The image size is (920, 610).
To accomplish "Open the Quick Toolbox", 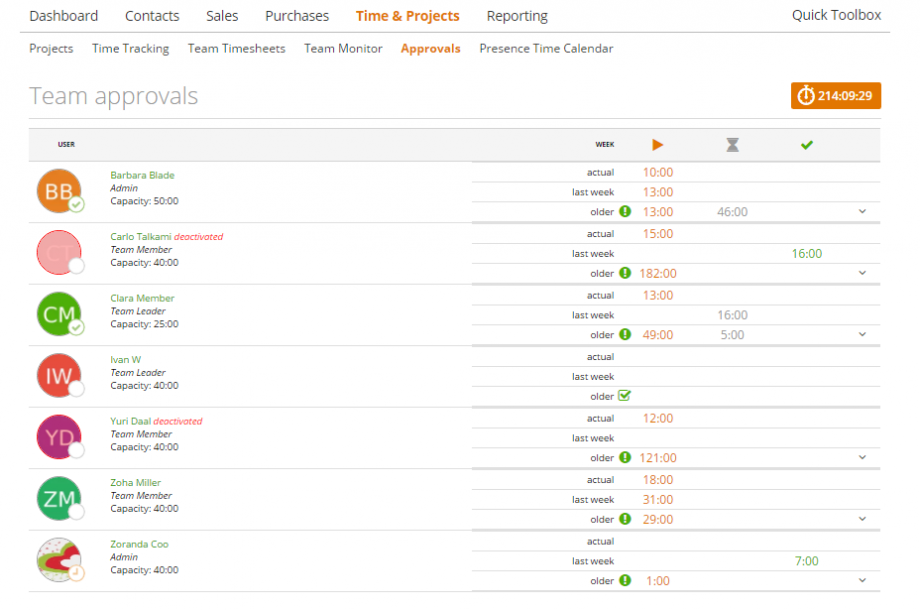I will (836, 15).
